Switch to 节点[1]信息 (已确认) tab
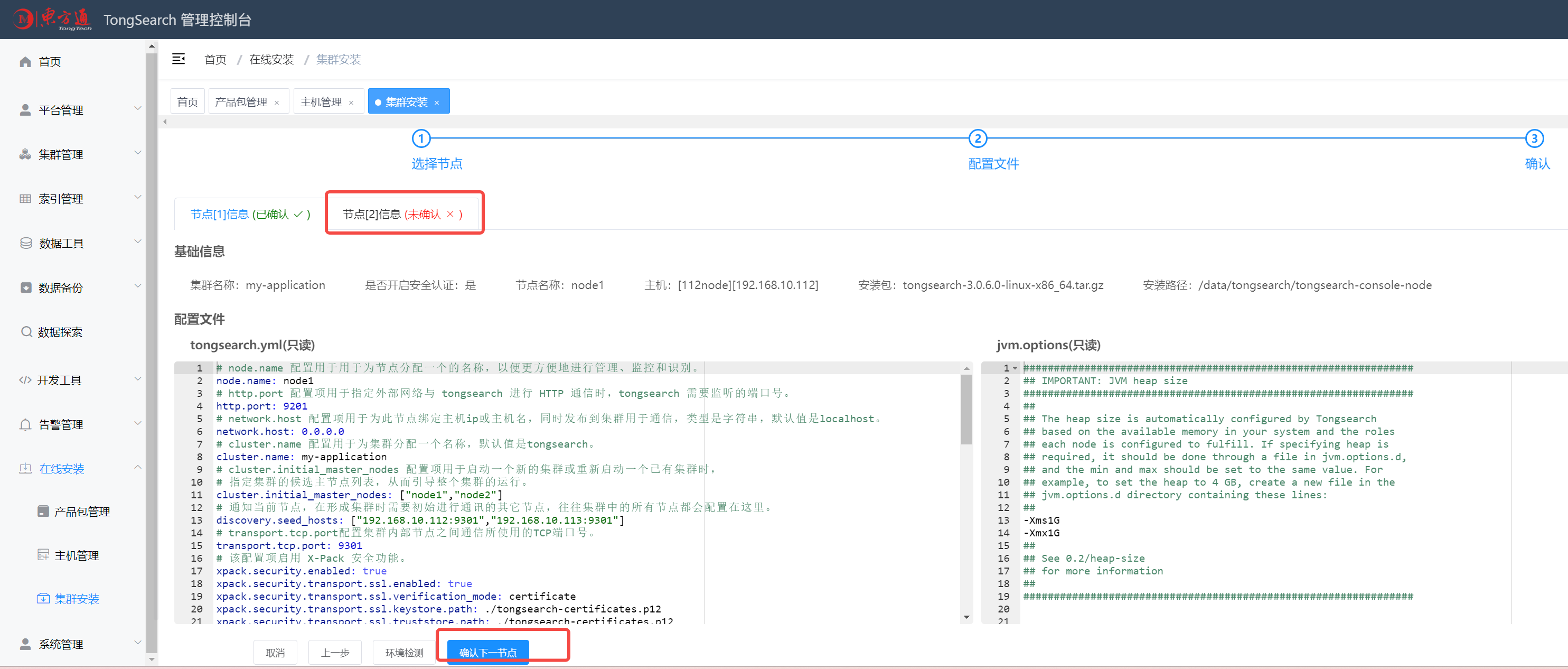The height and width of the screenshot is (669, 1568). point(250,214)
